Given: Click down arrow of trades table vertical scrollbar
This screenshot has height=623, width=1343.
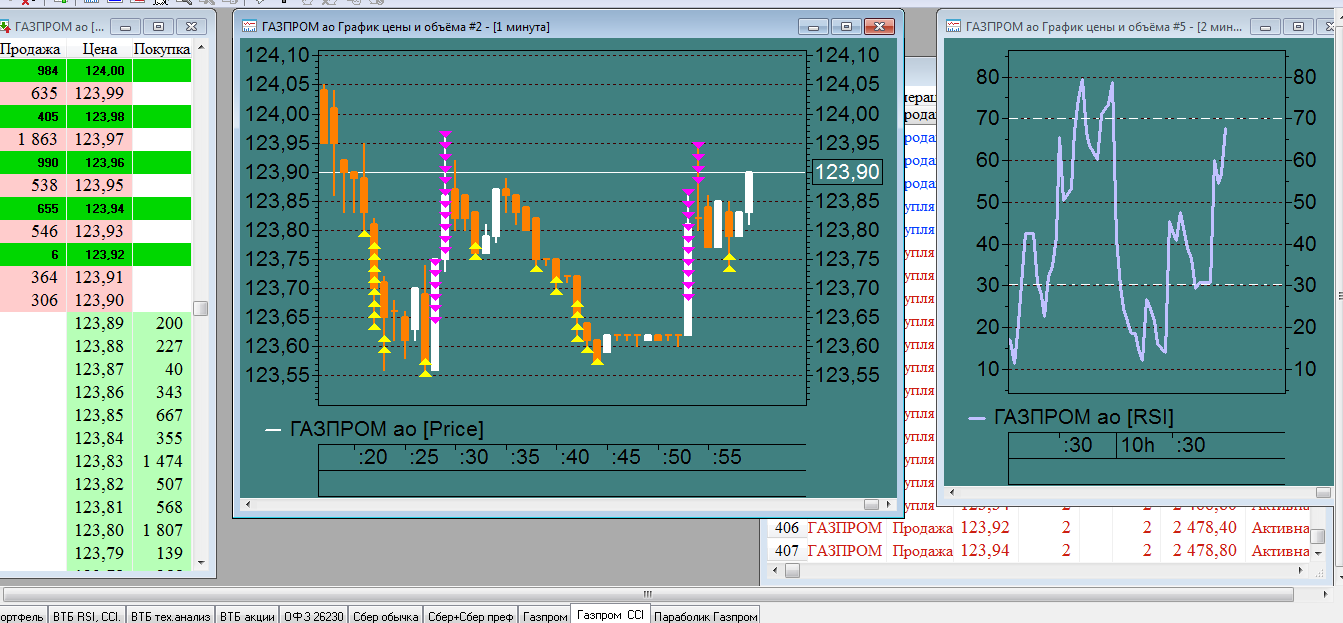Looking at the screenshot, I should (x=1317, y=555).
